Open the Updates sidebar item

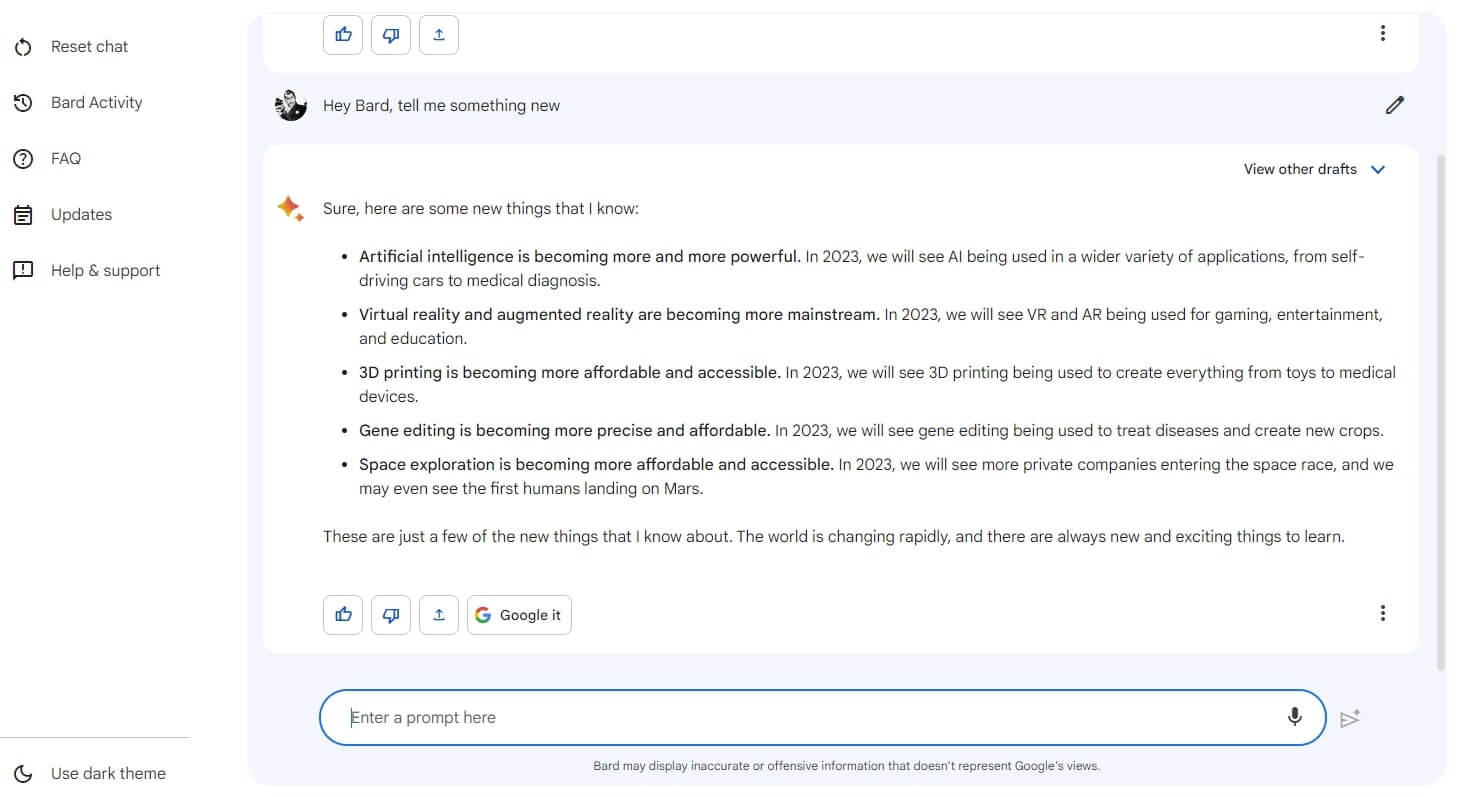point(62,214)
